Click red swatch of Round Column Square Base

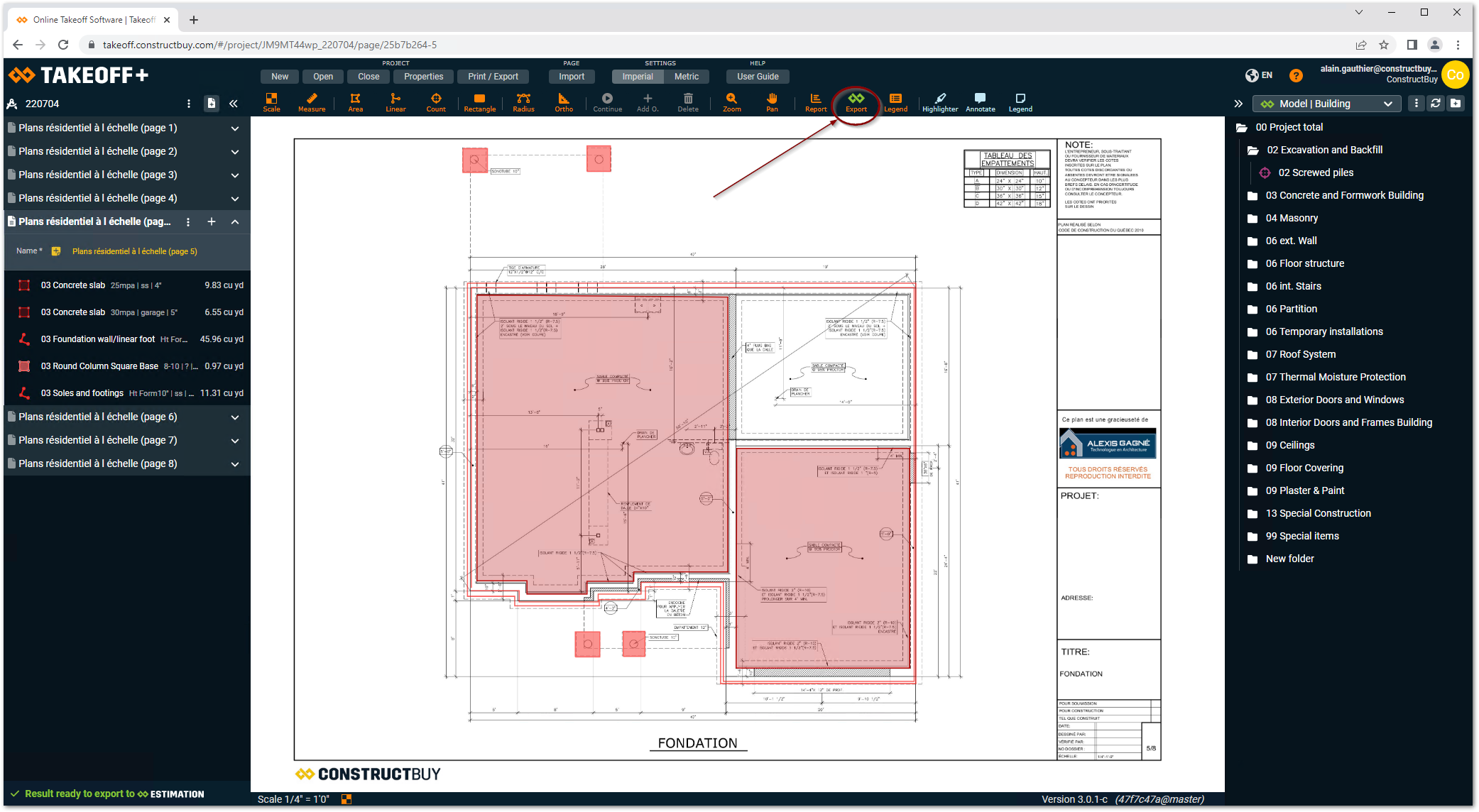24,366
